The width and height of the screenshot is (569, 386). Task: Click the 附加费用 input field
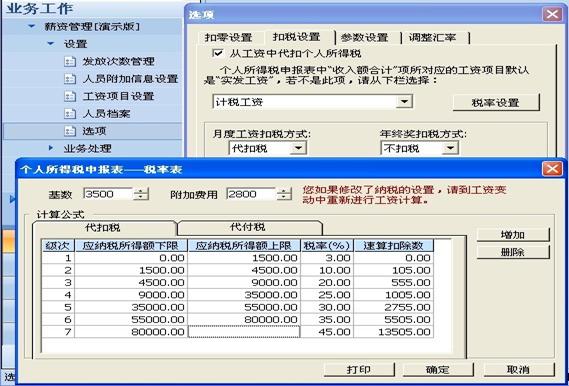click(x=251, y=194)
